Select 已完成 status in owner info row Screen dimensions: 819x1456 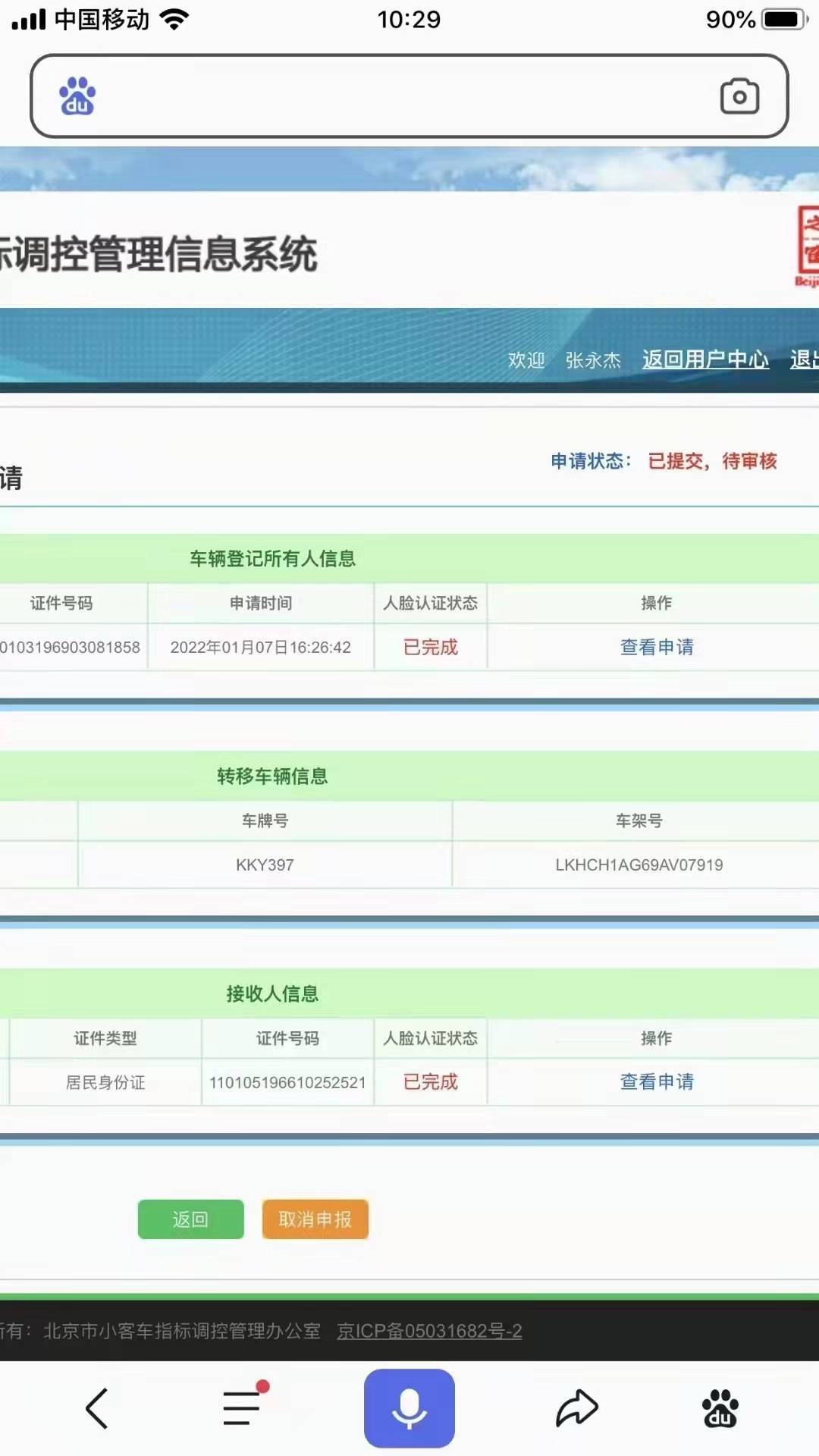pyautogui.click(x=431, y=647)
